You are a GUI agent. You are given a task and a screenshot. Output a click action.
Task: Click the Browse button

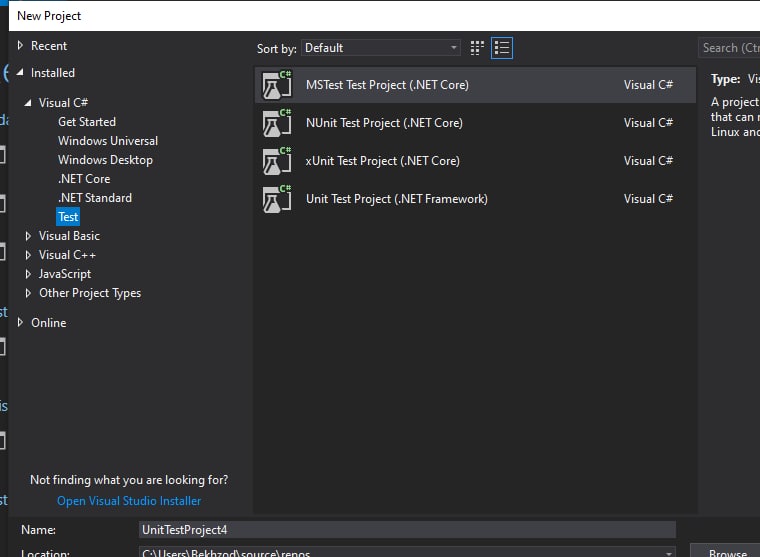pyautogui.click(x=726, y=552)
